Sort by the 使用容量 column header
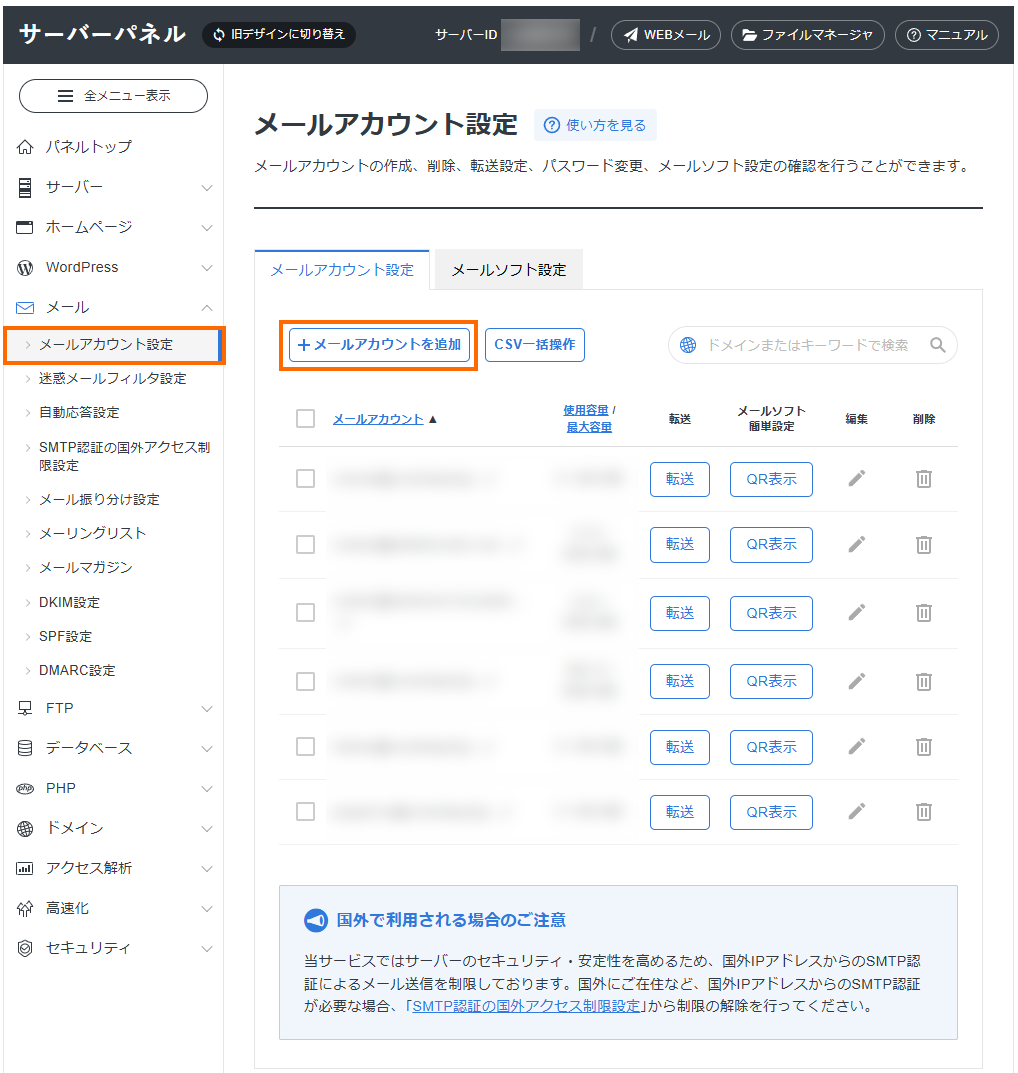This screenshot has height=1073, width=1018. pyautogui.click(x=586, y=410)
